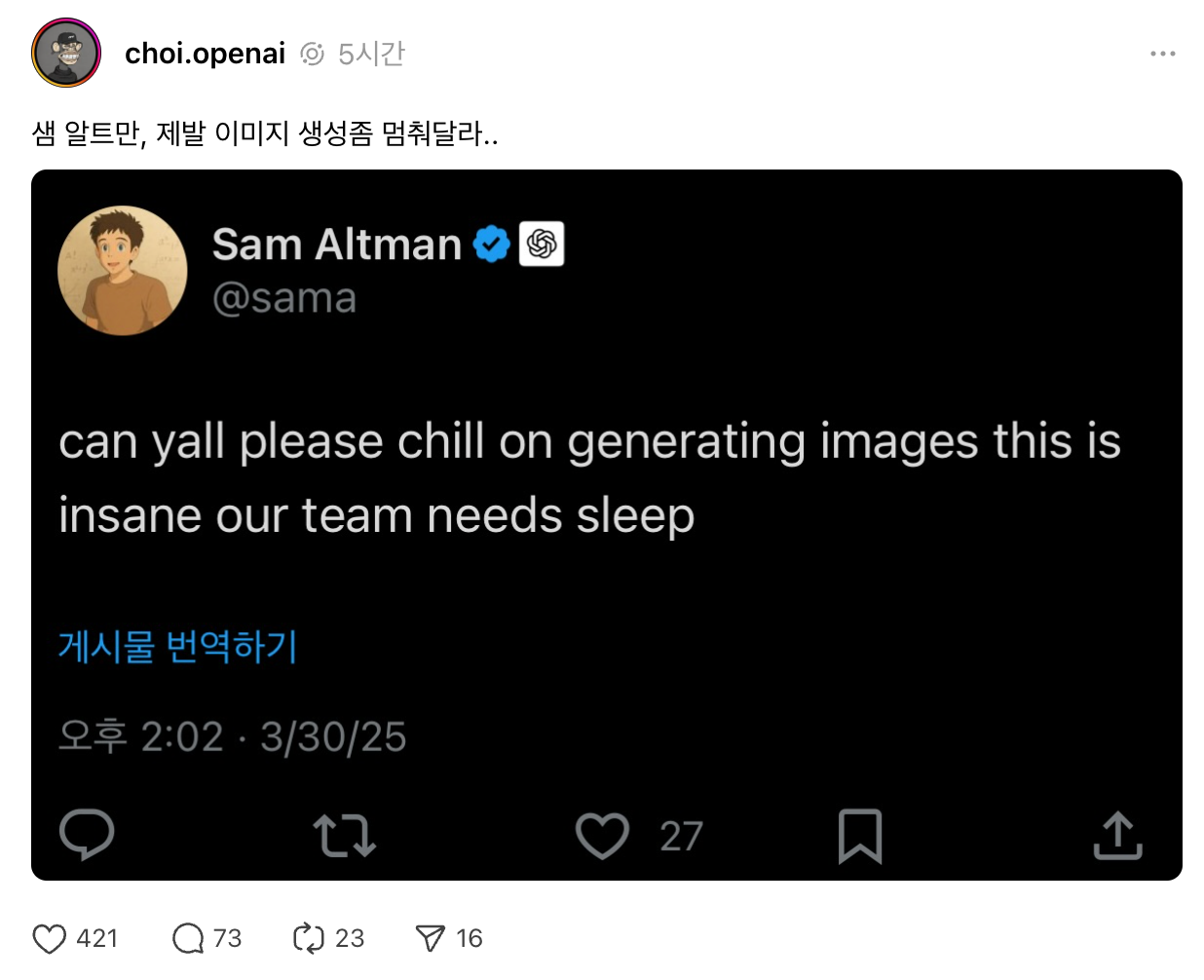Click the like count 27 on the tweet
The image size is (1204, 980).
683,835
